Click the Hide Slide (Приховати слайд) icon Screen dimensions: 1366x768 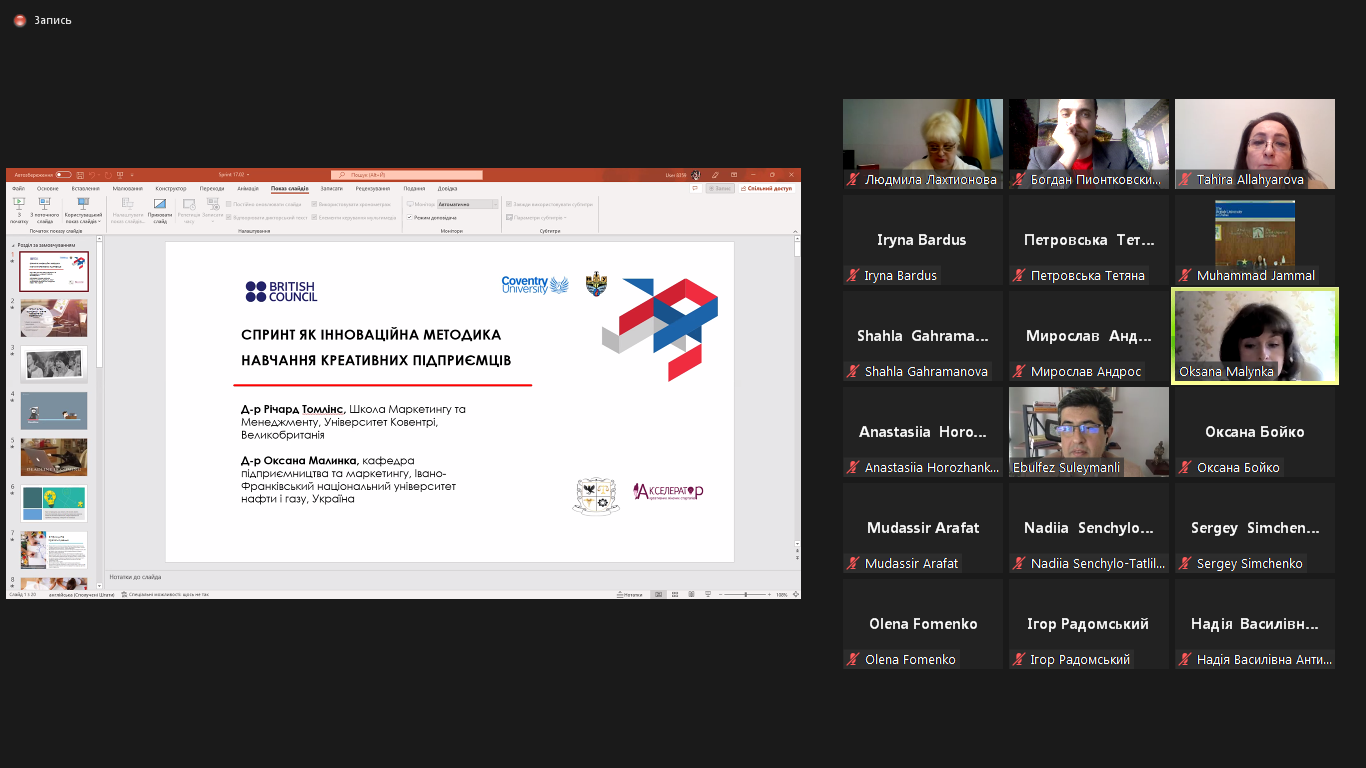tap(160, 207)
